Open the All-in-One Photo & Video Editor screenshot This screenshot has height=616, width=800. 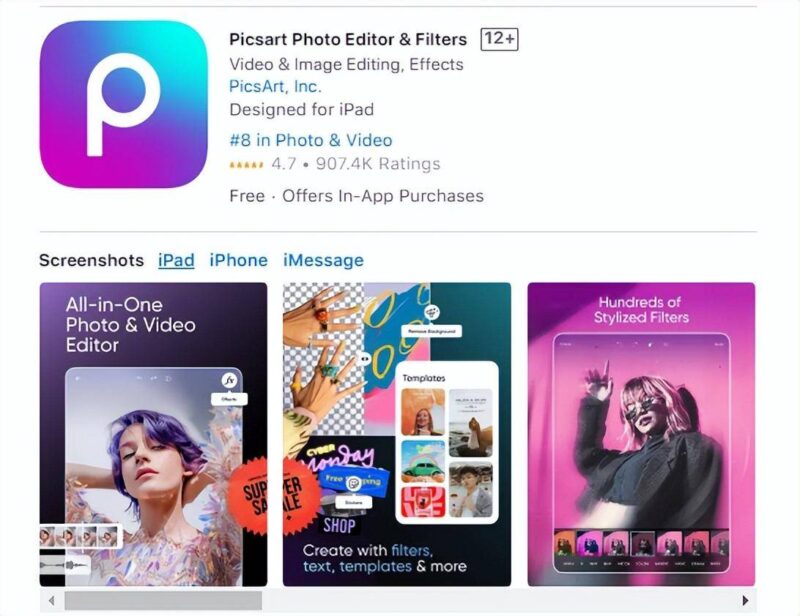(x=153, y=434)
